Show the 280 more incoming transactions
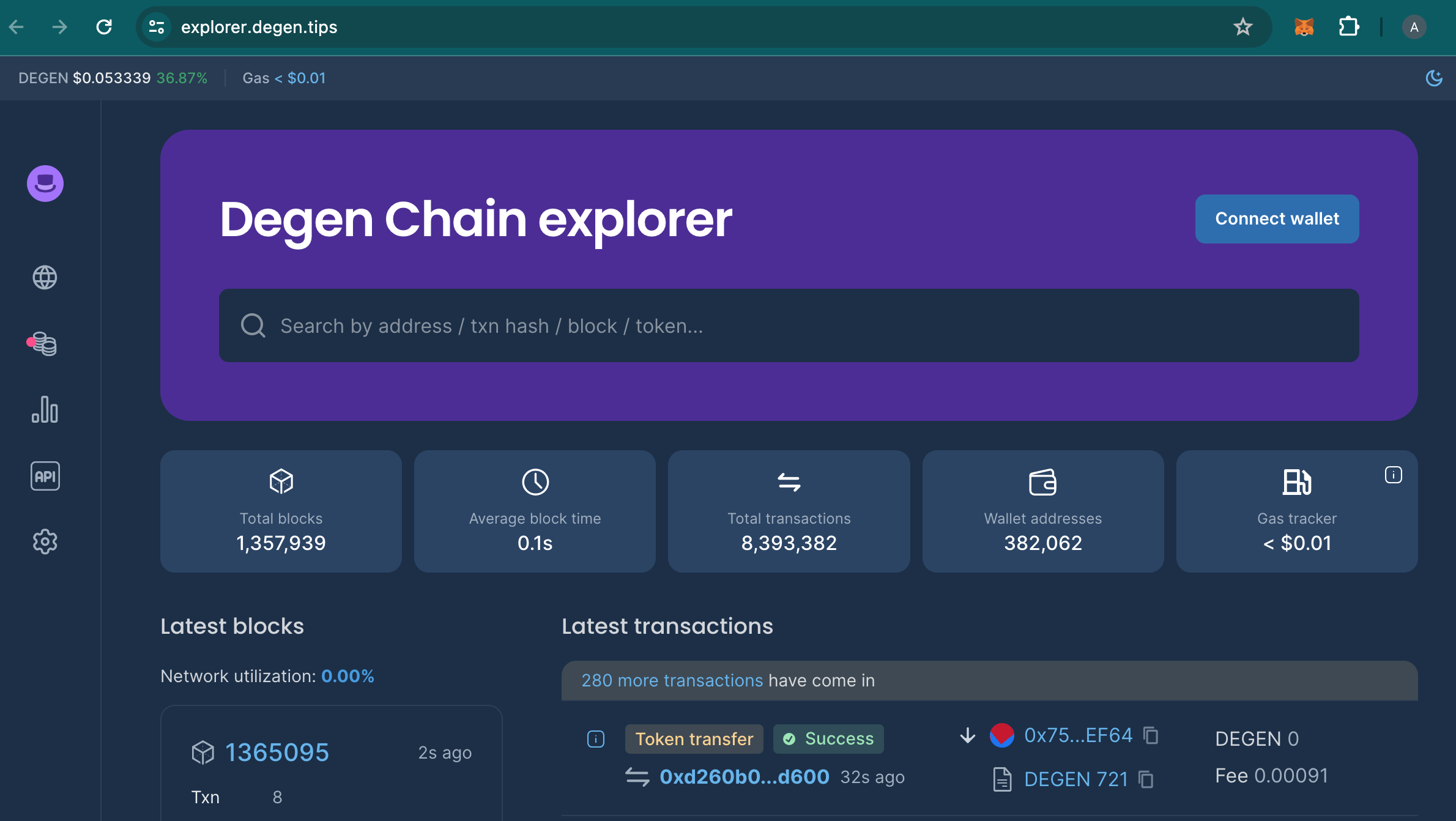 [x=672, y=680]
